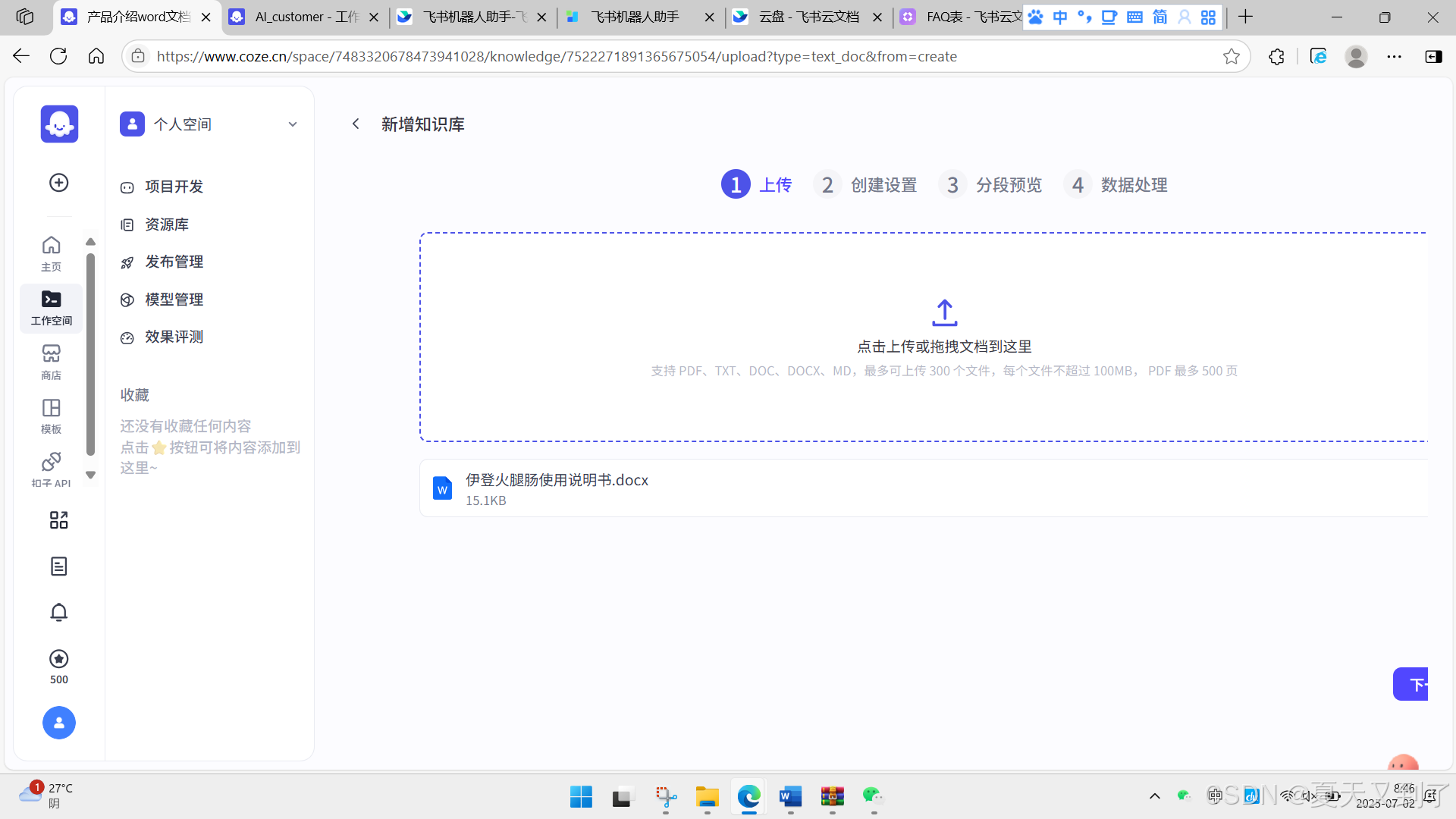Click the blue 下一步 next button
Image resolution: width=1456 pixels, height=819 pixels.
tap(1411, 684)
